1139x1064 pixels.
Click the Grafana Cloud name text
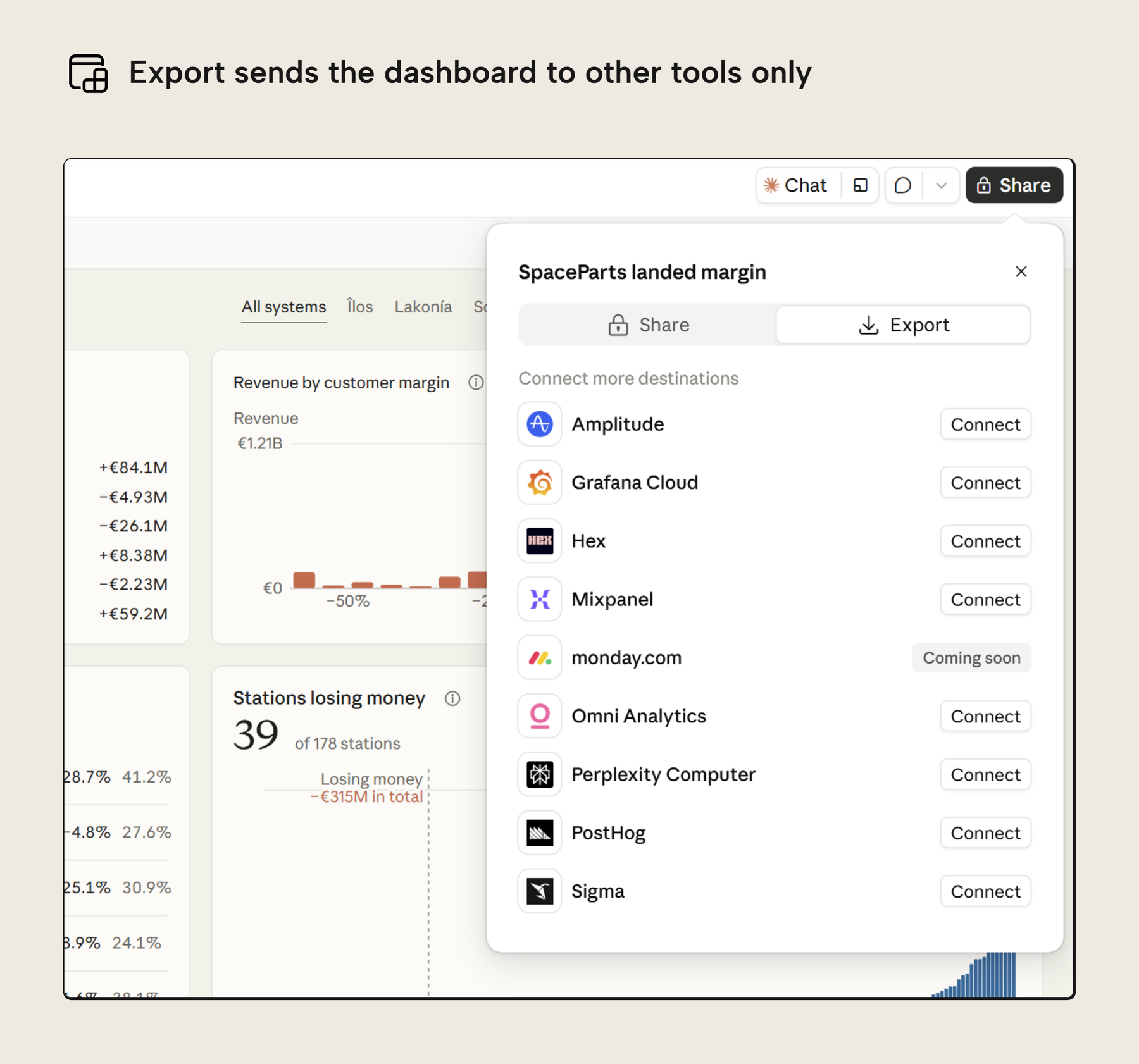click(635, 483)
